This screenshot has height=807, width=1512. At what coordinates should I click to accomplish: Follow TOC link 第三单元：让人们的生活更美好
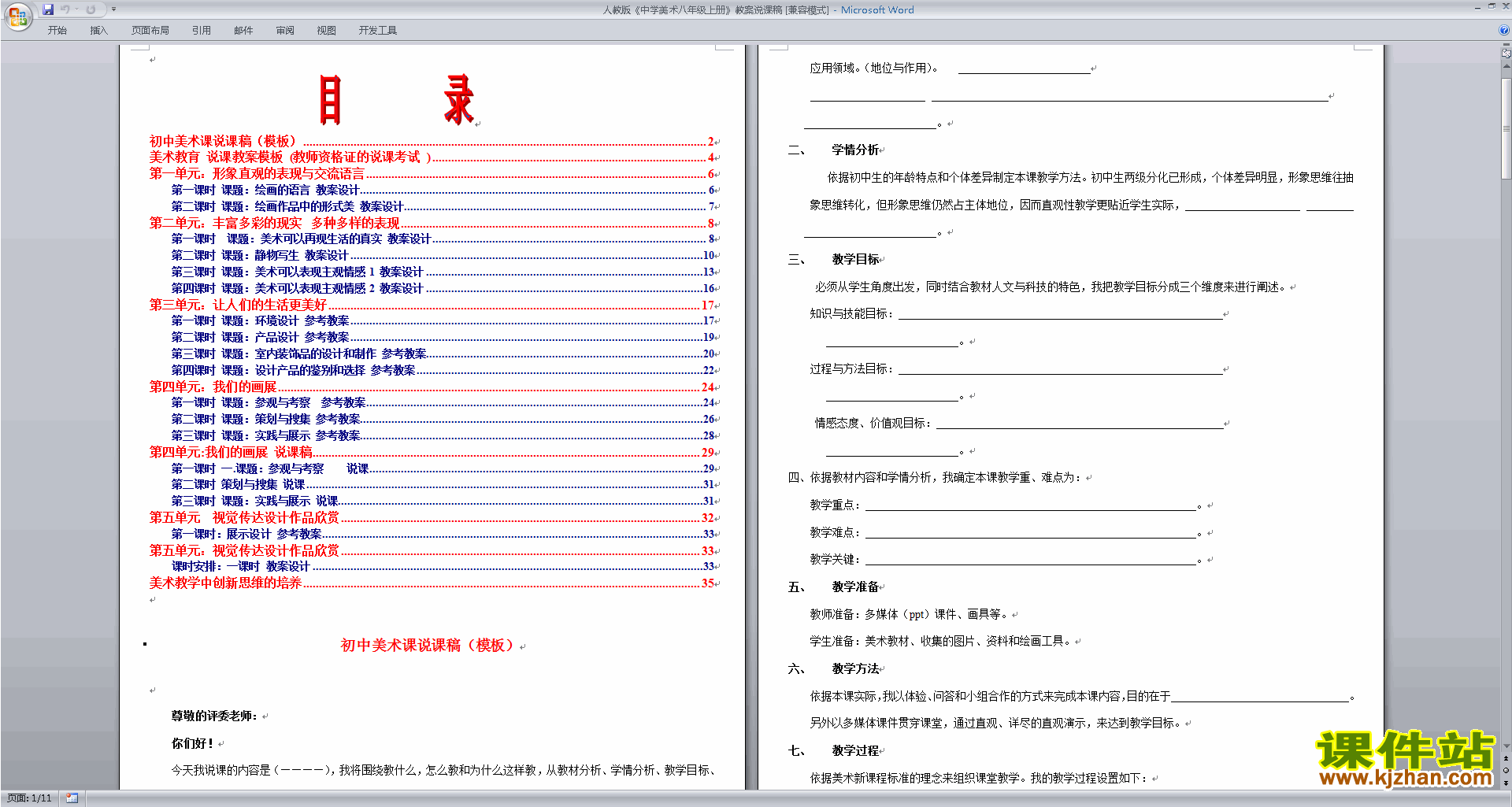coord(432,305)
